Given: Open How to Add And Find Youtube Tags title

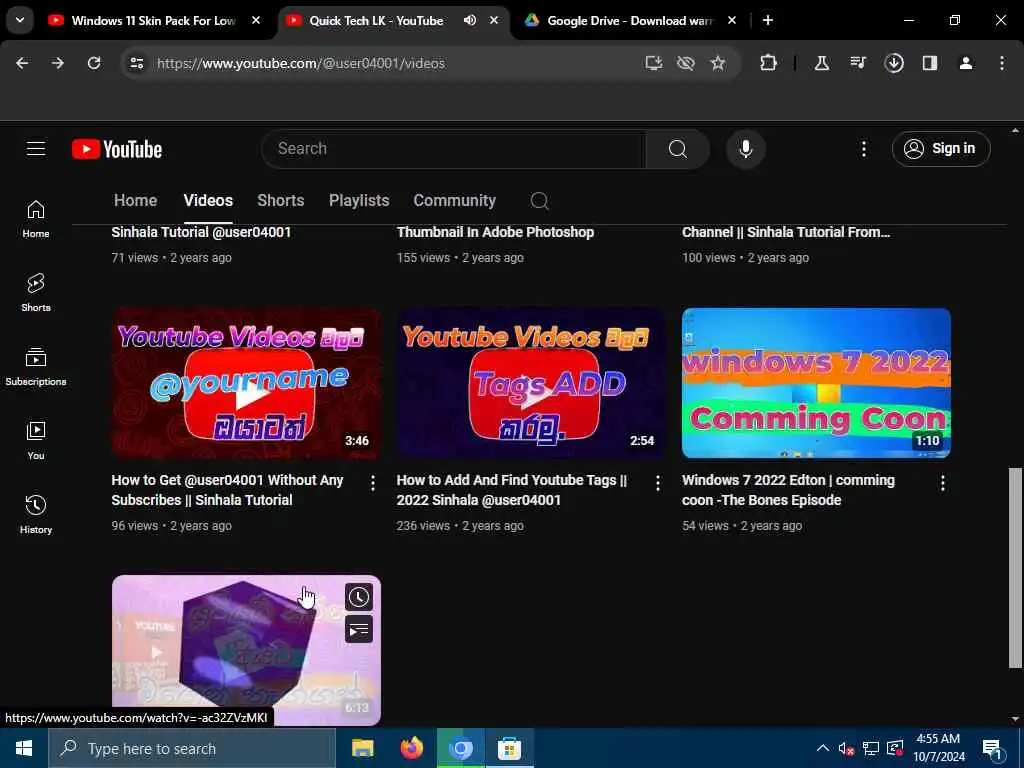Looking at the screenshot, I should pos(511,490).
